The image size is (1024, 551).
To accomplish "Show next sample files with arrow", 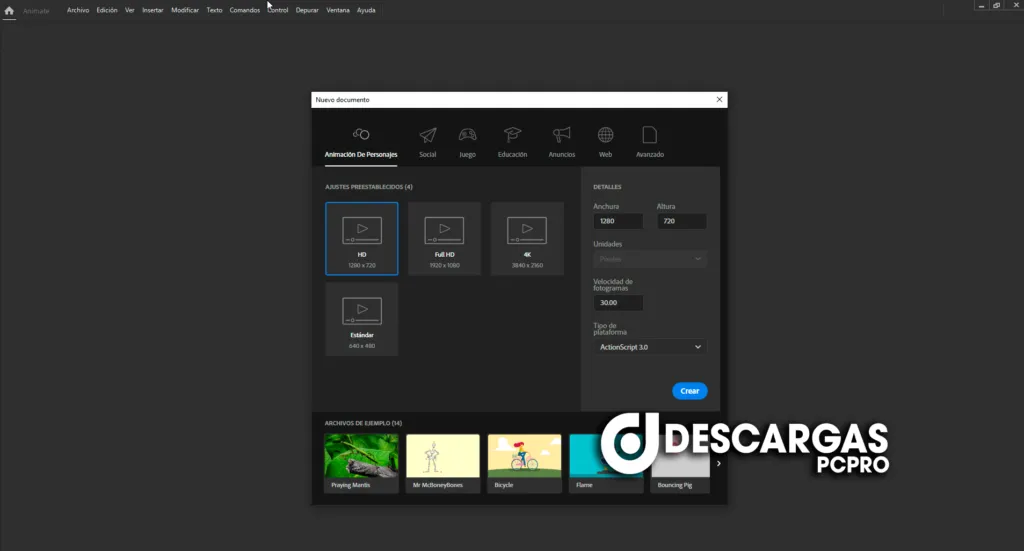I will pos(718,463).
